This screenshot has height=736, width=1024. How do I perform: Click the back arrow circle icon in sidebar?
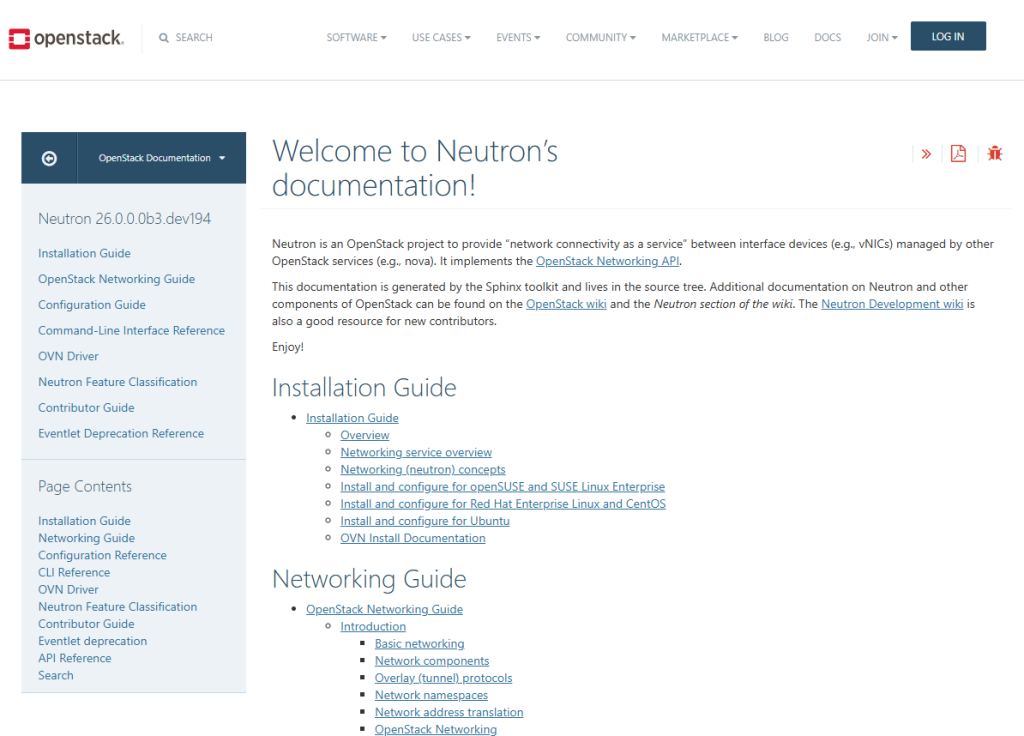tap(49, 158)
